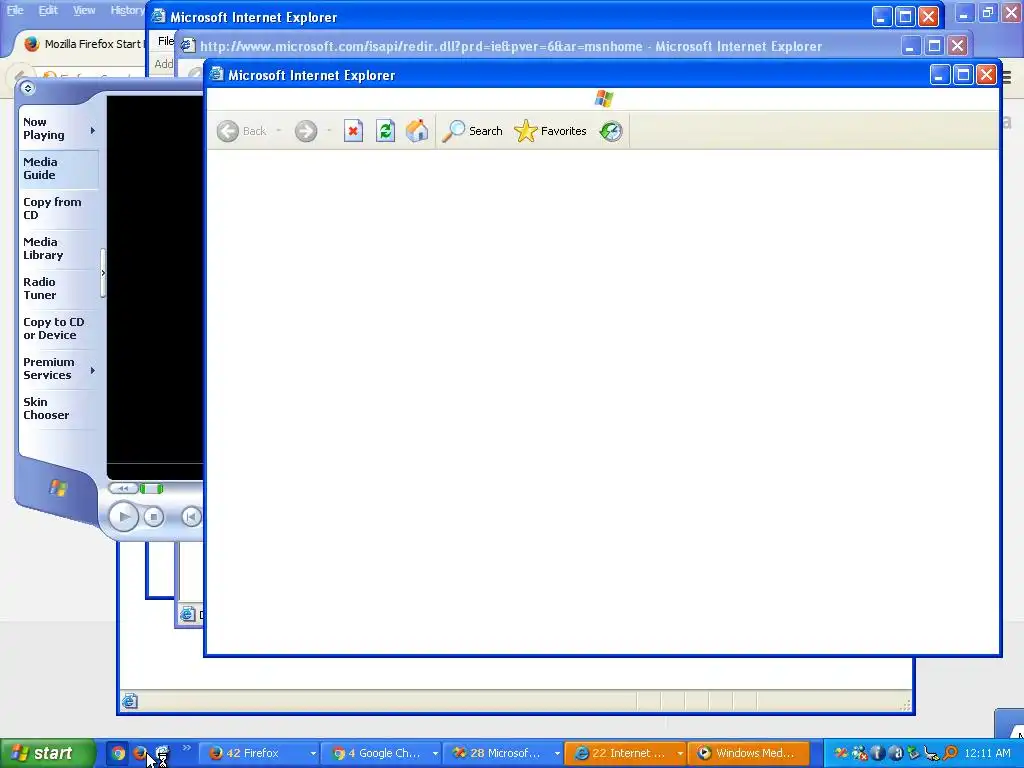This screenshot has width=1024, height=768.
Task: Open File menu in Firefox window
Action: coord(15,10)
